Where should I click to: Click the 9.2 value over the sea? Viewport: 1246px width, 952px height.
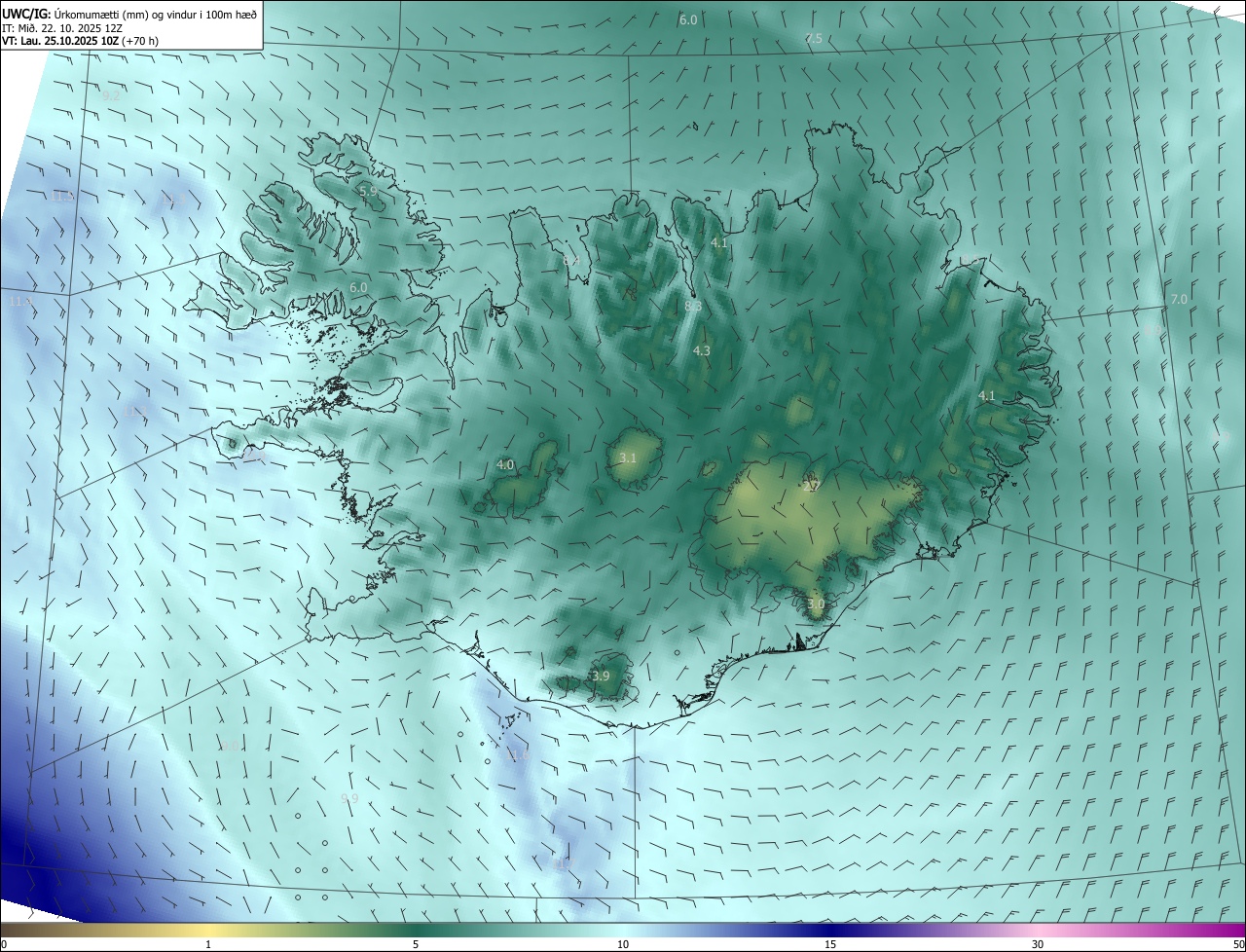coord(111,95)
